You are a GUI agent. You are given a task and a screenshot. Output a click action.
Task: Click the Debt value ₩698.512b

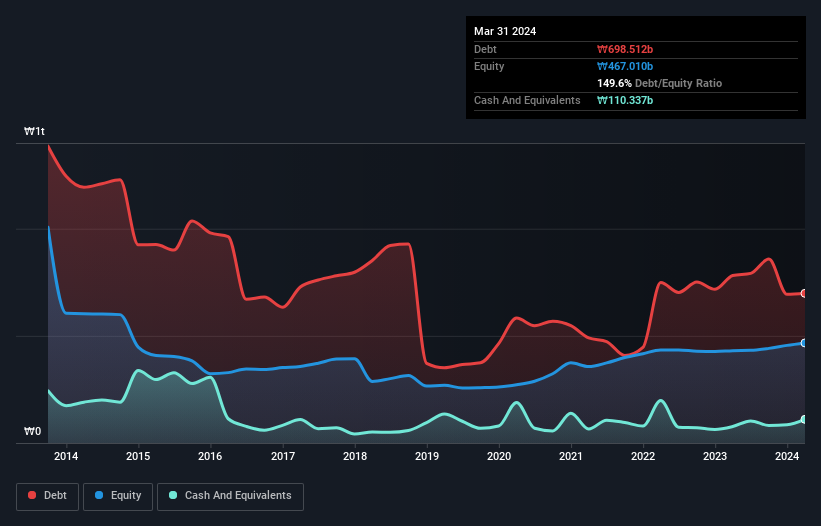point(625,49)
